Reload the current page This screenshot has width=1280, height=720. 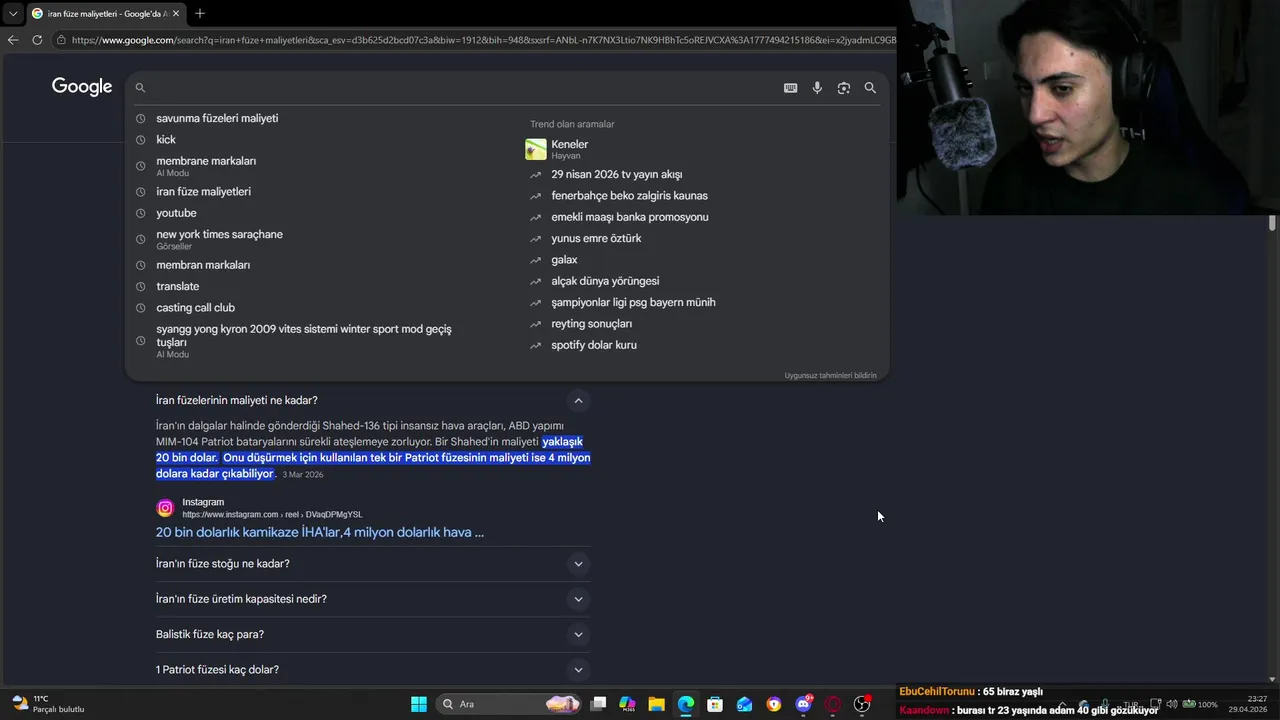tap(37, 40)
